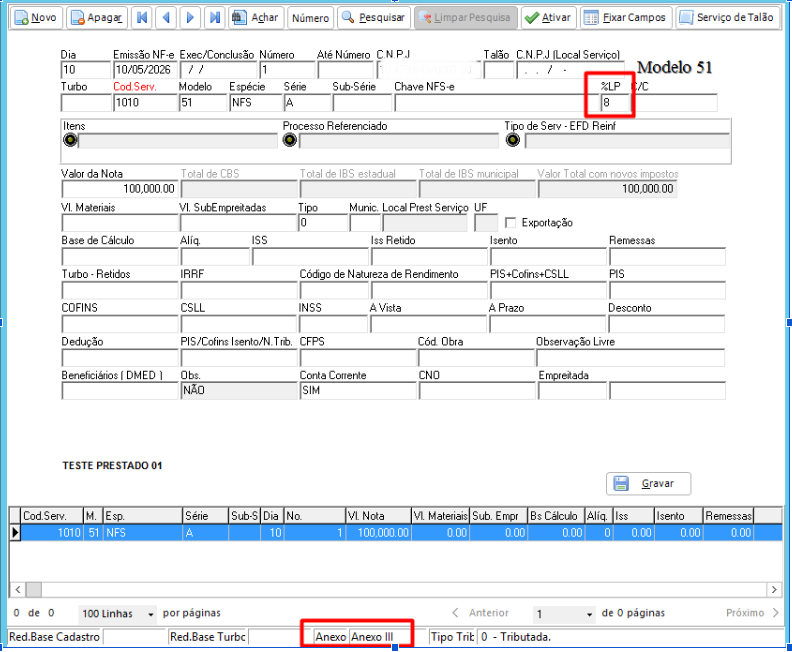Click the Vl. SubEmpreitadas field
The image size is (792, 652).
238,223
